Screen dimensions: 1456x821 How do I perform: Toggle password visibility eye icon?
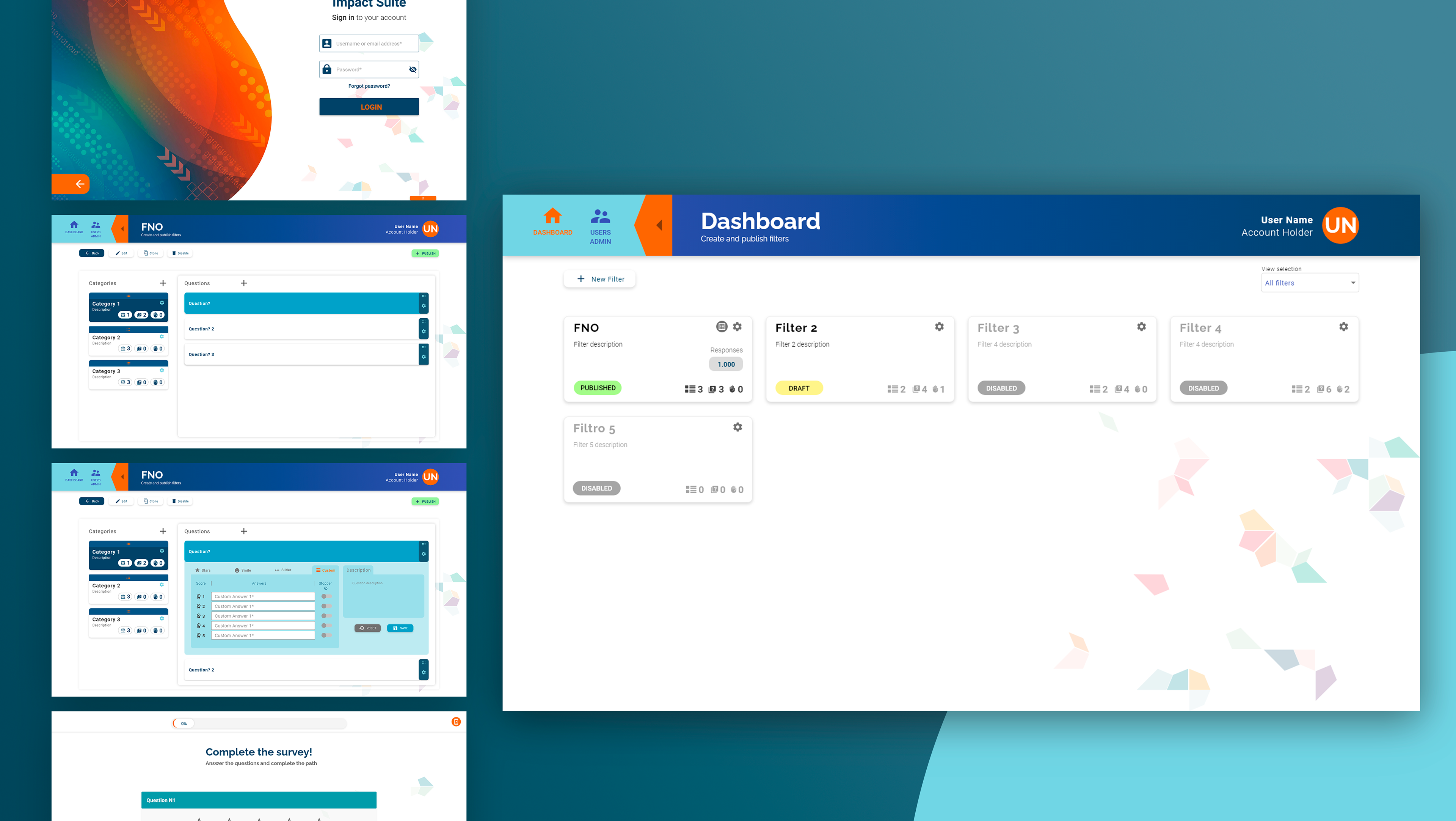(413, 69)
